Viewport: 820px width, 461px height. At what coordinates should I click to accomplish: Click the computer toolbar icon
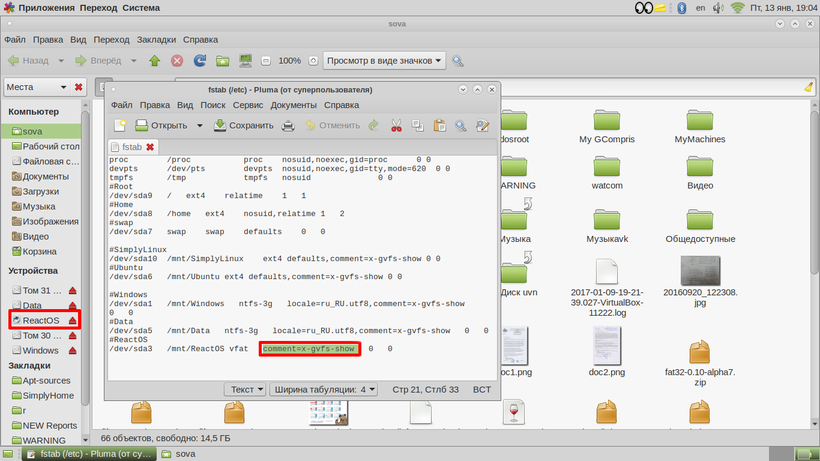point(245,61)
